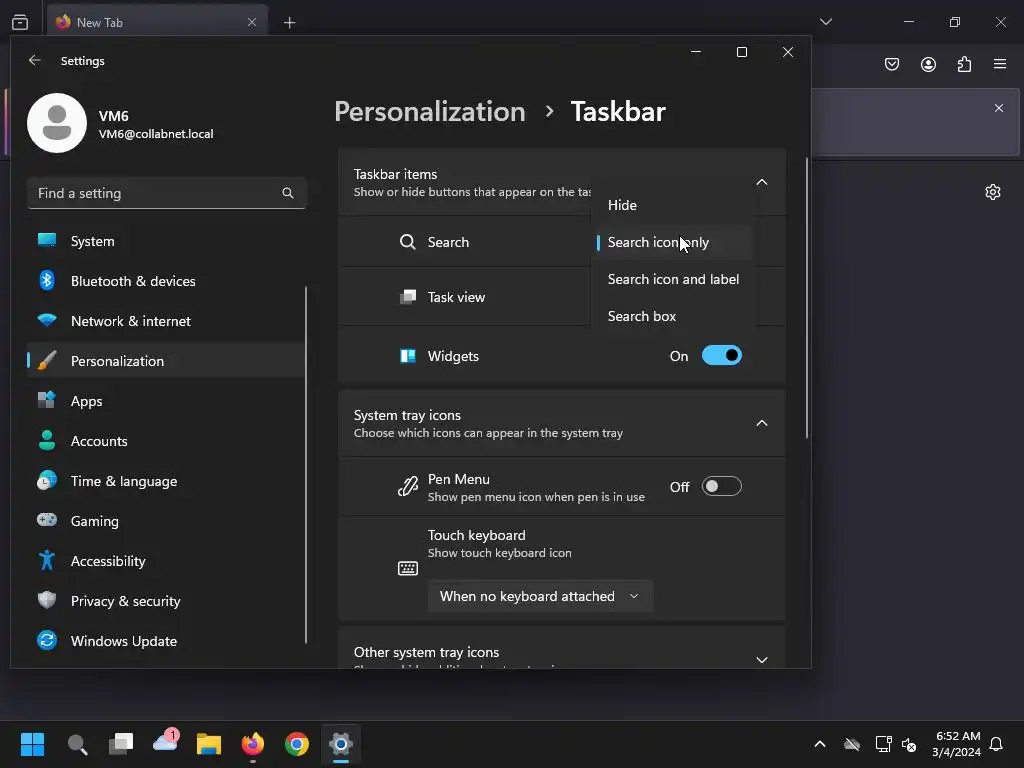The image size is (1024, 768).
Task: Open File Explorer from taskbar
Action: click(x=209, y=744)
